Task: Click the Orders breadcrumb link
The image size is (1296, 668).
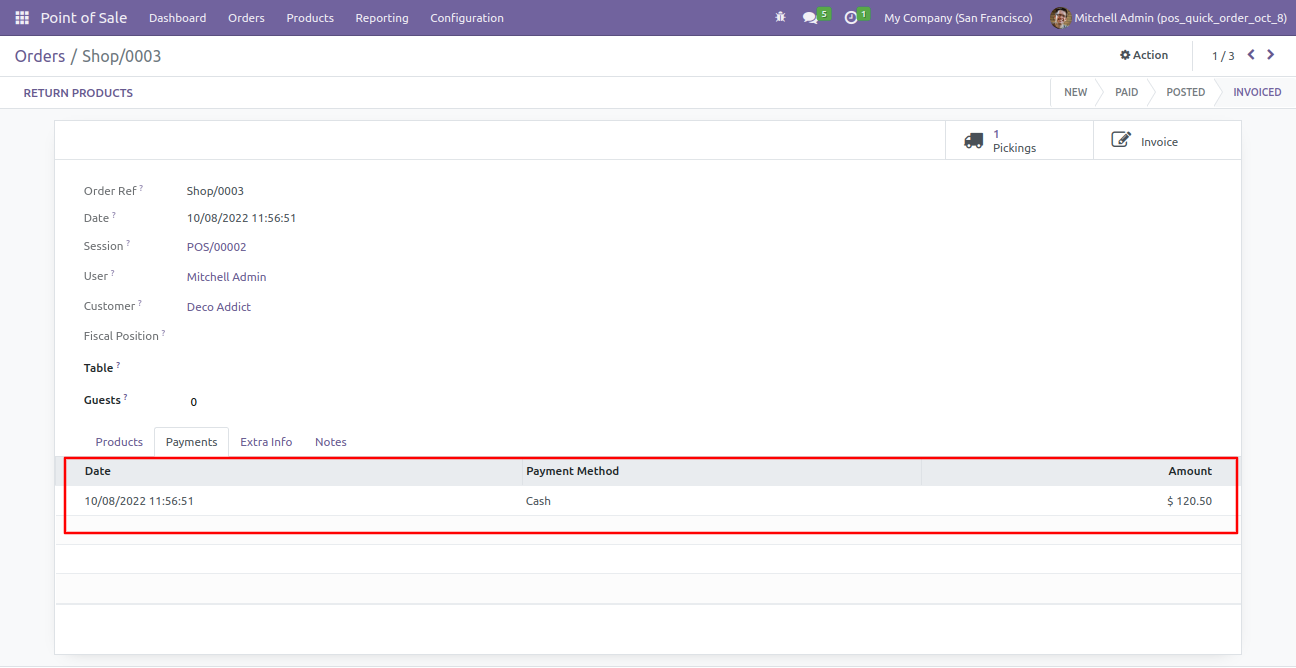Action: [40, 56]
